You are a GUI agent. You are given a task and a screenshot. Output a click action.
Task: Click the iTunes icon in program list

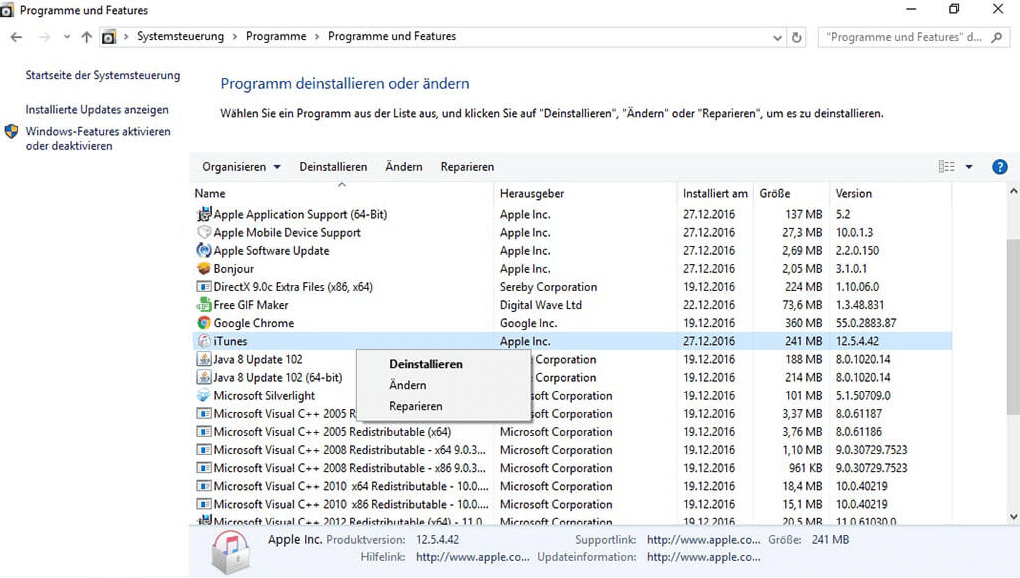point(204,341)
